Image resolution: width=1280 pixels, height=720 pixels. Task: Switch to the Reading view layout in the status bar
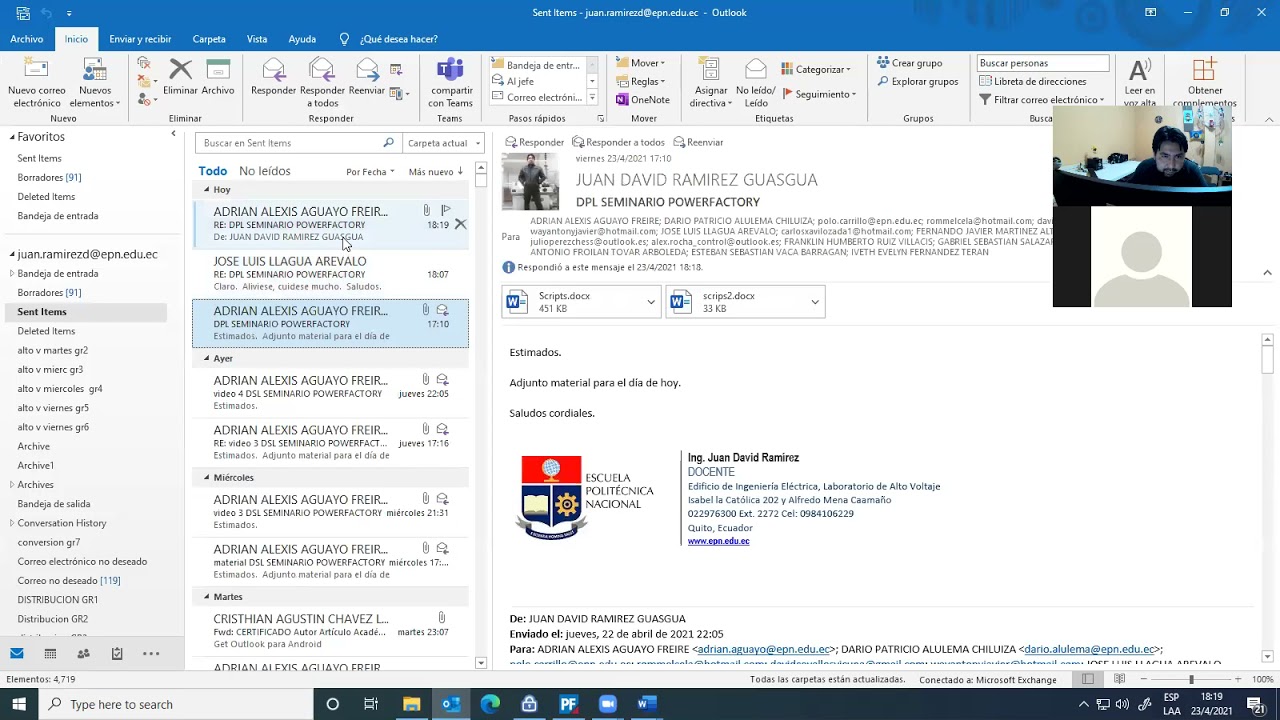pyautogui.click(x=1119, y=680)
